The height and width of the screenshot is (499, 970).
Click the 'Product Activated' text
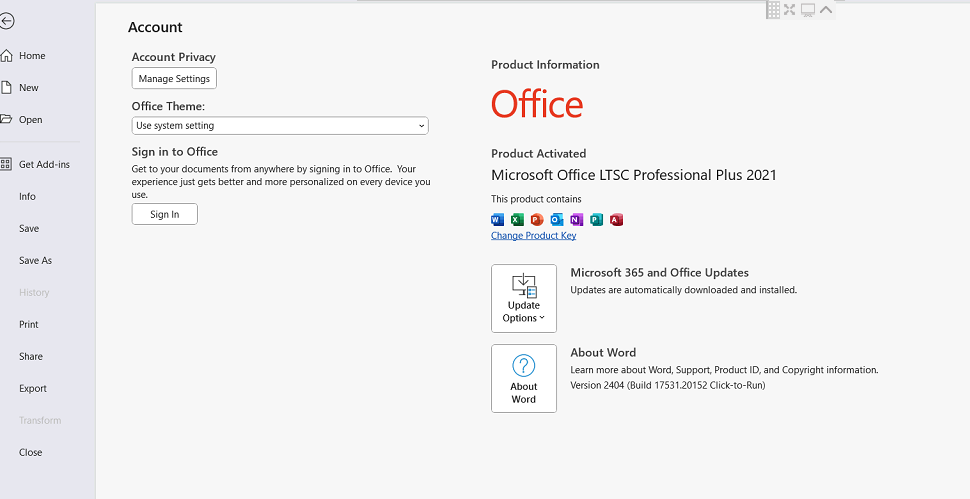539,153
